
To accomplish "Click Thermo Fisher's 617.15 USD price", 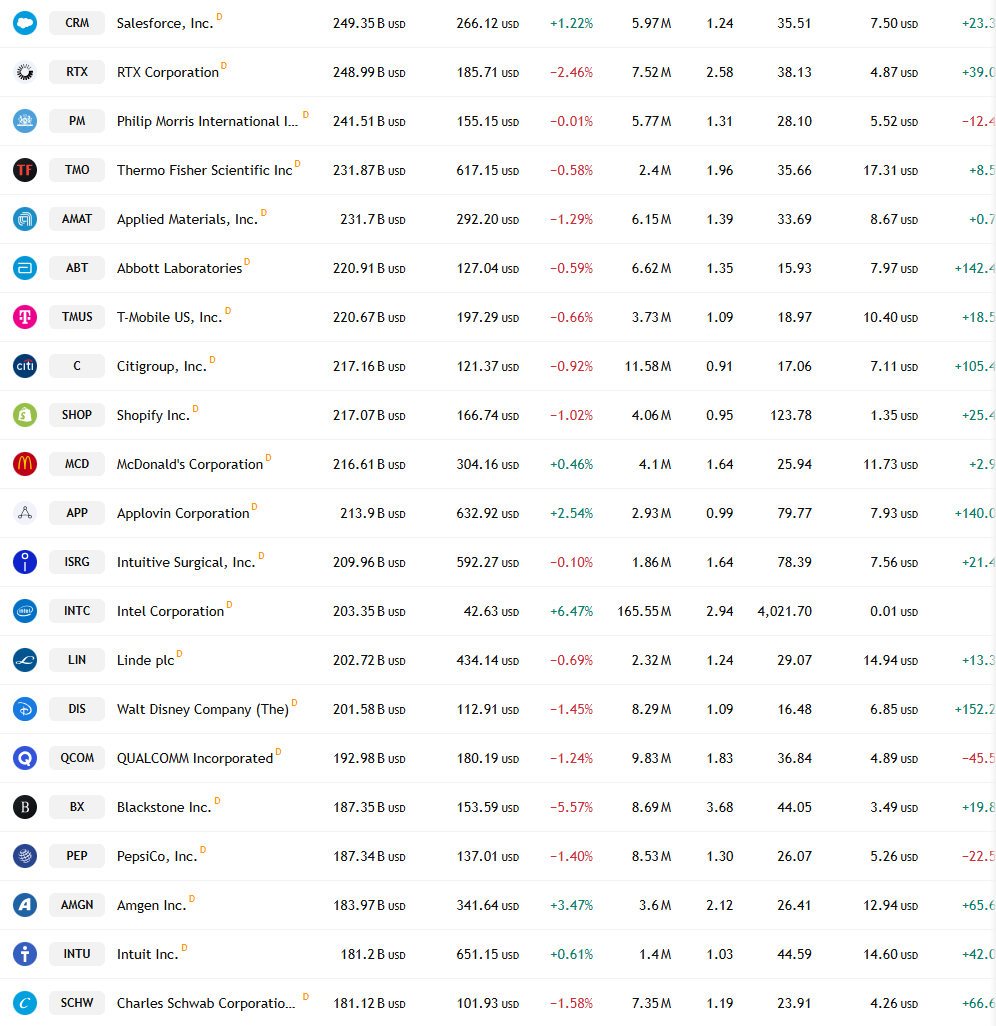I will coord(488,171).
